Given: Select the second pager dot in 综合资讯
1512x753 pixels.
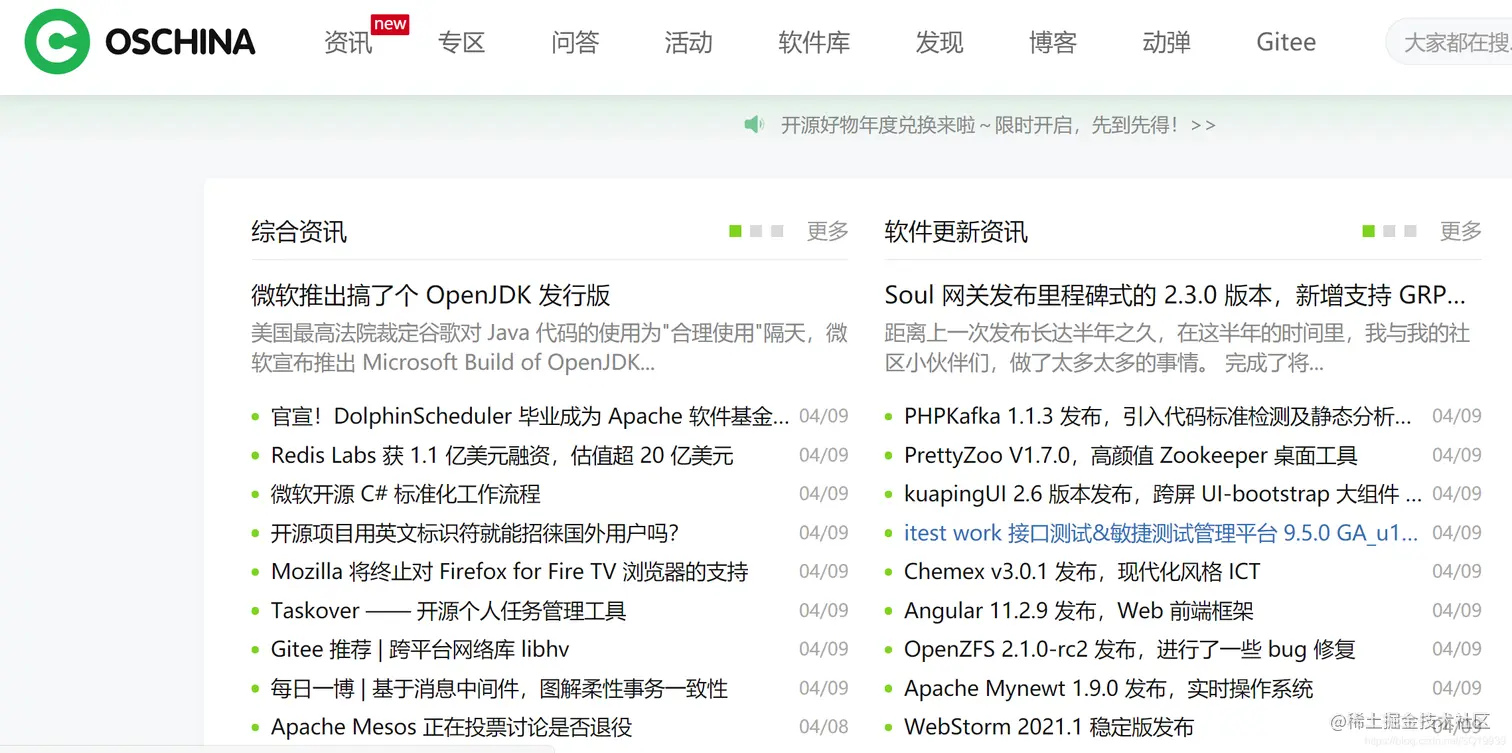Looking at the screenshot, I should click(756, 231).
